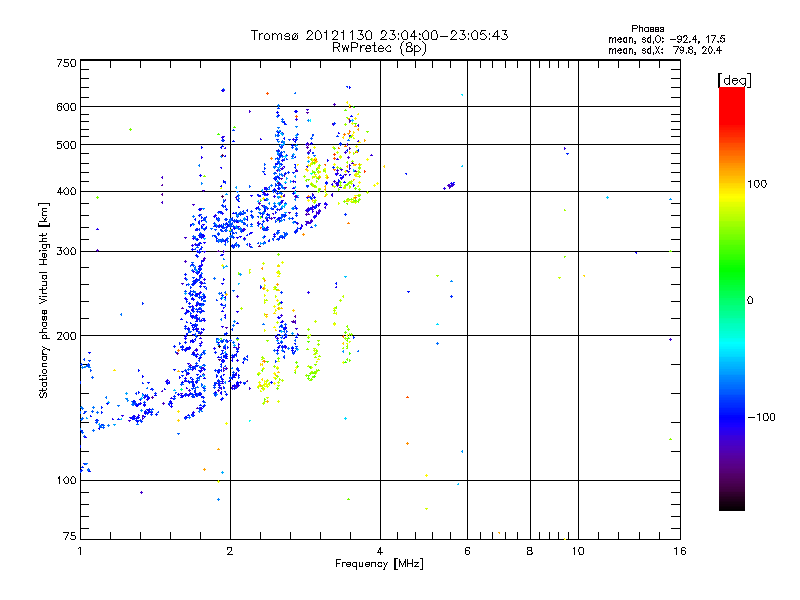Click x-axis tick label '8'
The height and width of the screenshot is (600, 800).
tap(530, 551)
